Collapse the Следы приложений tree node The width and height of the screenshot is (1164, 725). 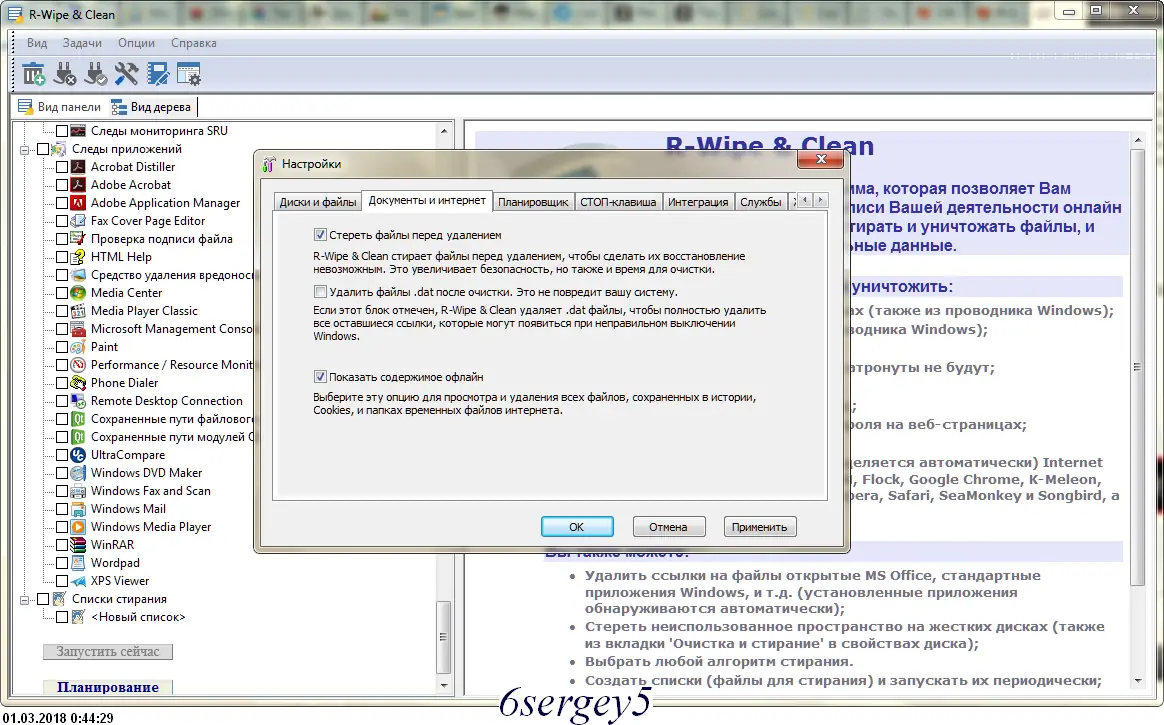pyautogui.click(x=24, y=149)
